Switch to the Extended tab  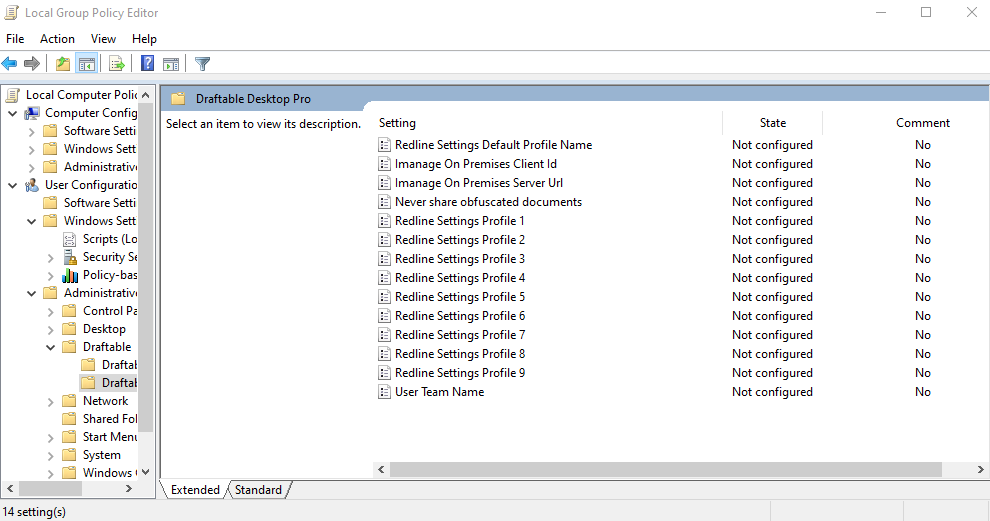point(195,489)
